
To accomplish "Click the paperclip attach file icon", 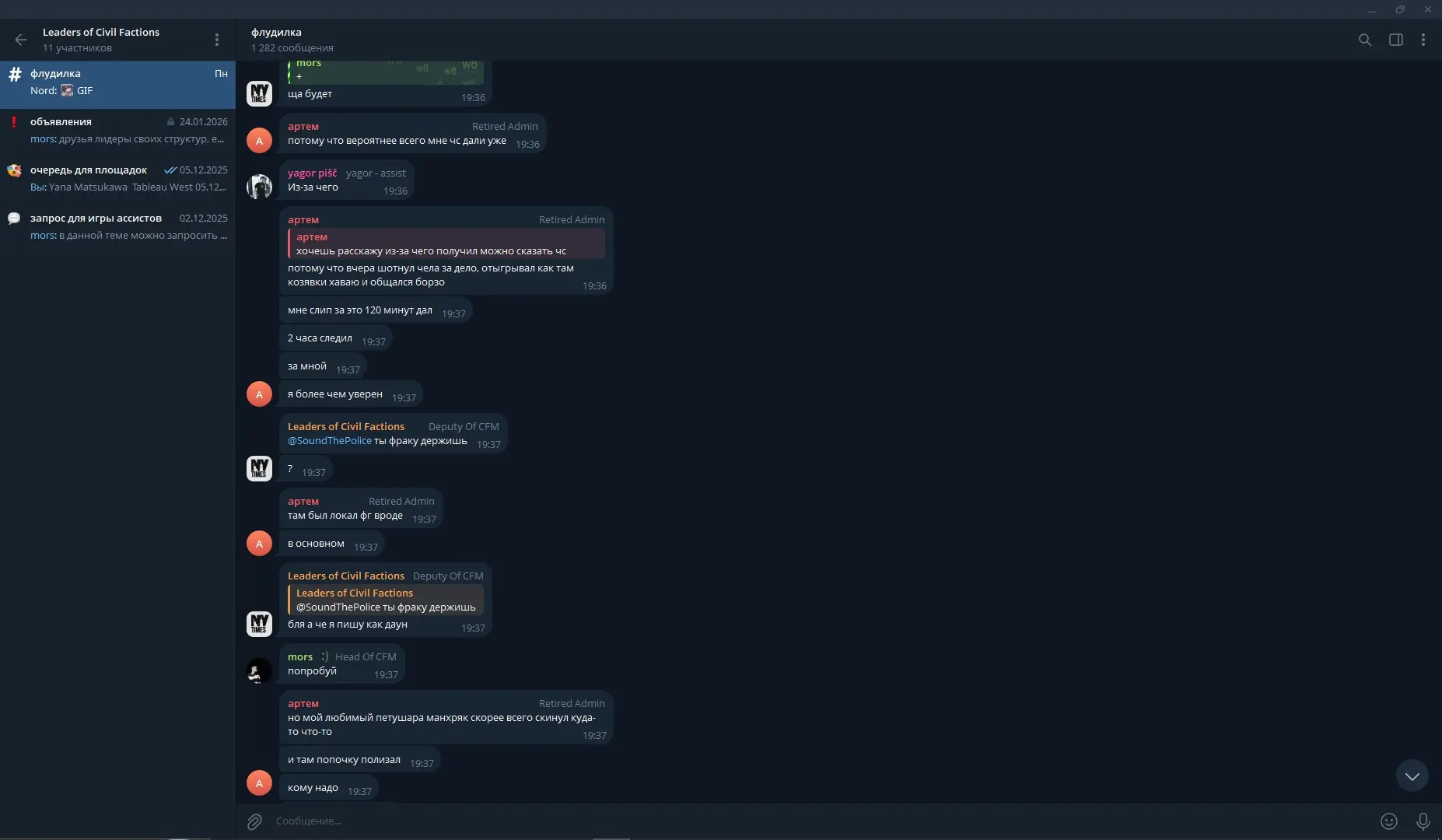I will [x=254, y=821].
